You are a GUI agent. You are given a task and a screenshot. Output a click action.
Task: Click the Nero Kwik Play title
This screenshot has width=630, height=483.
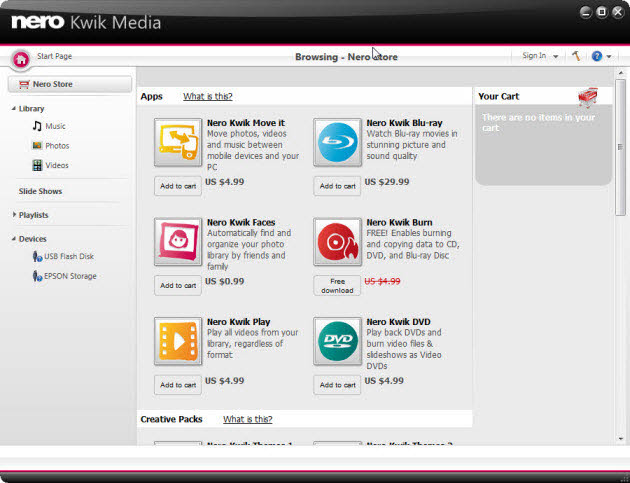point(239,322)
